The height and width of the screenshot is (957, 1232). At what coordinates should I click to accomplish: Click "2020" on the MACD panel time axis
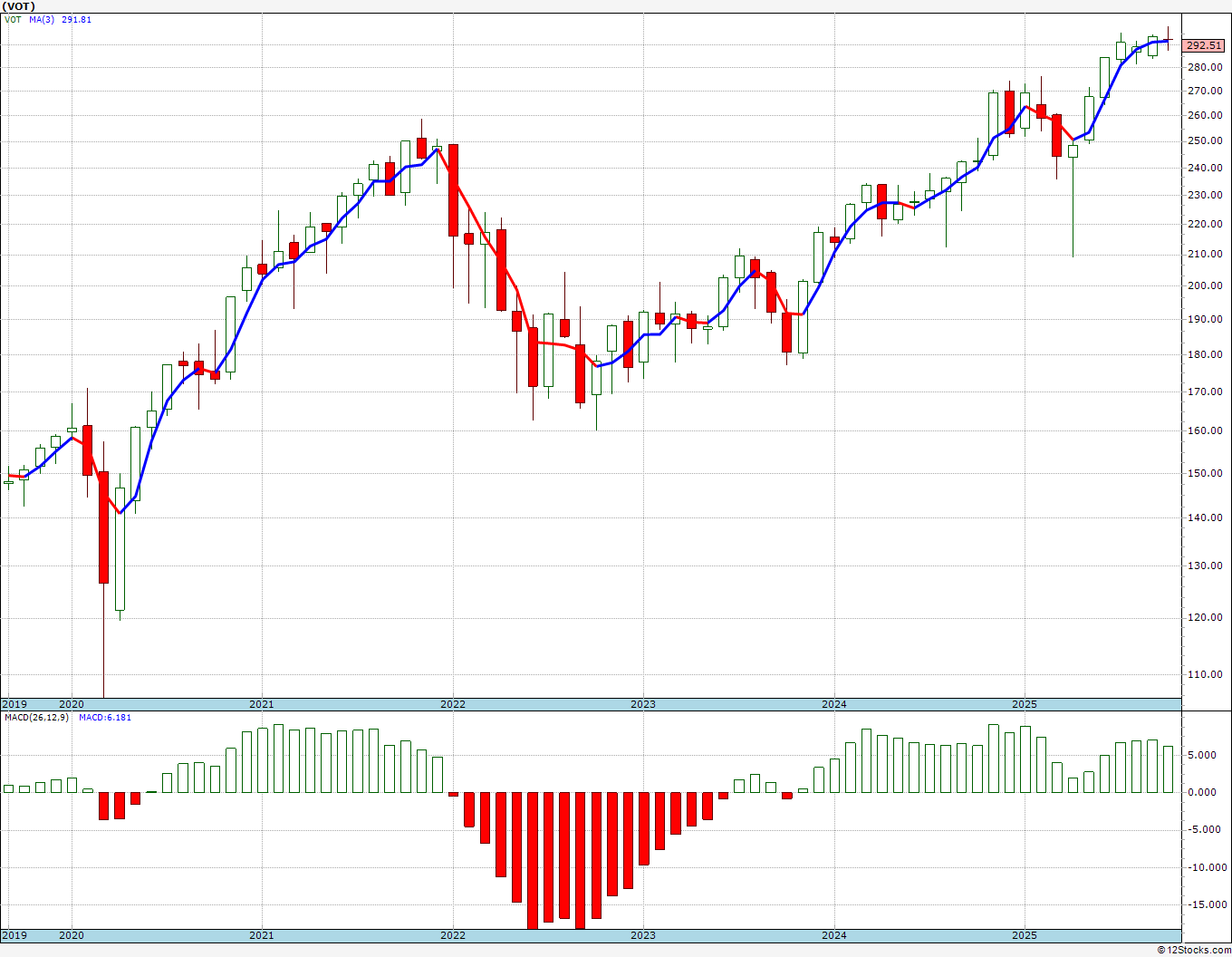coord(71,935)
